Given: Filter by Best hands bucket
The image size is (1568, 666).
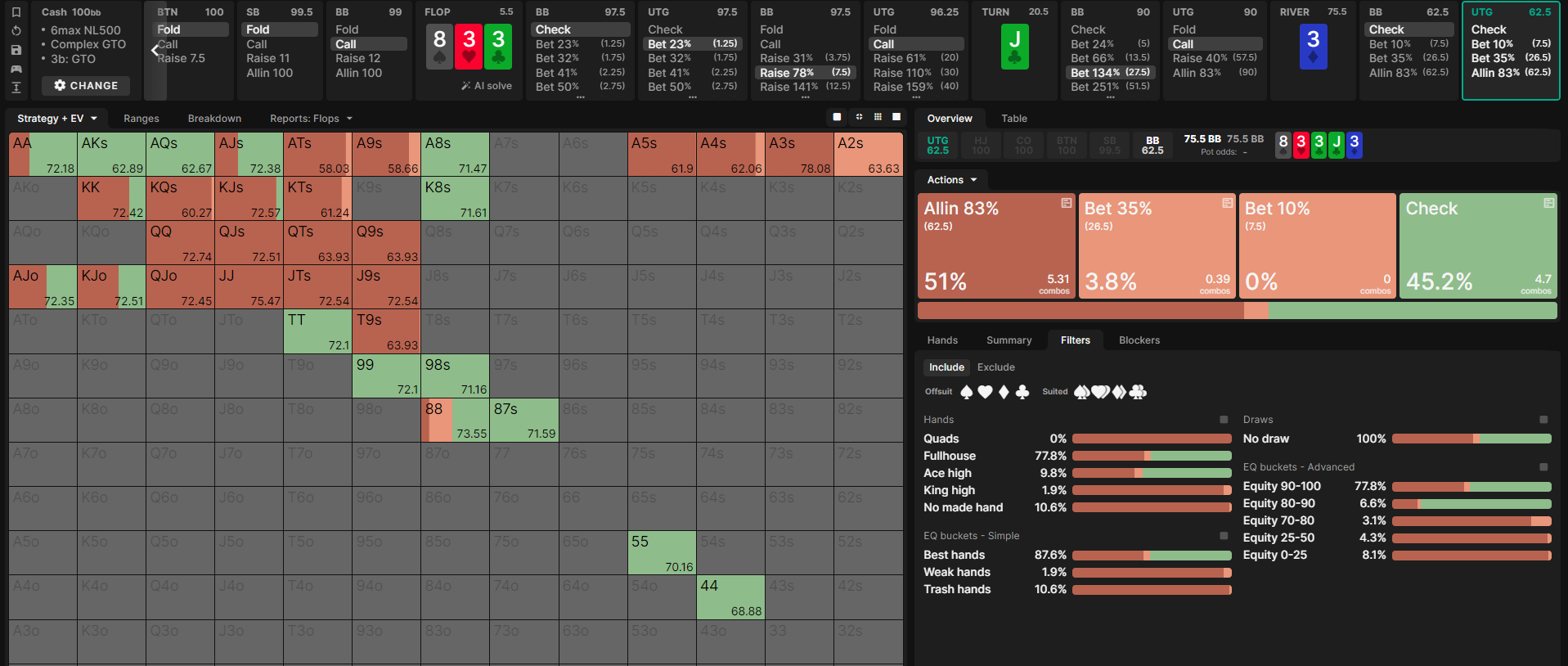Looking at the screenshot, I should [1077, 555].
